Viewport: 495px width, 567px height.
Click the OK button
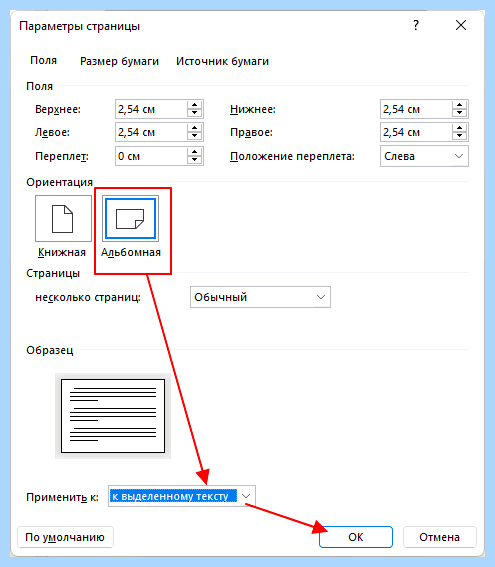click(356, 537)
